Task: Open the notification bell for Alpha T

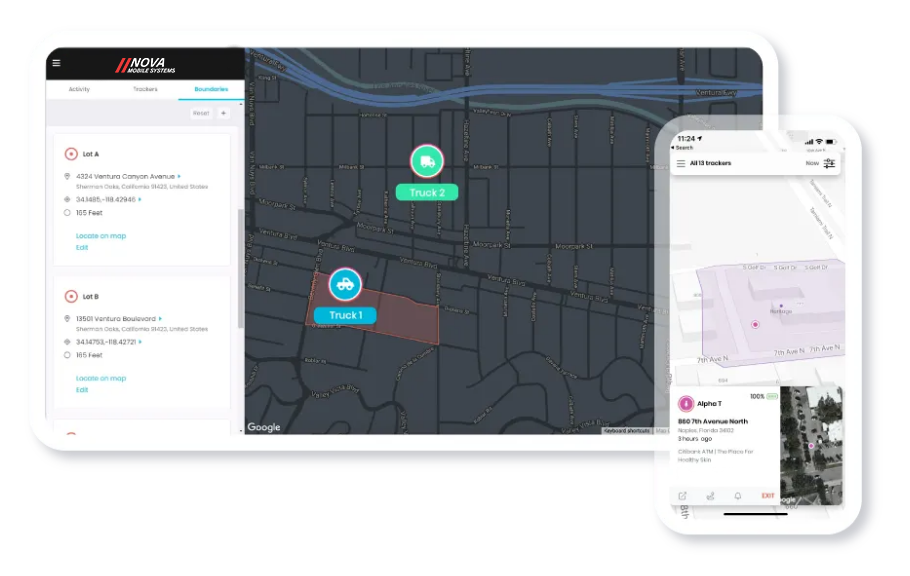Action: (x=738, y=495)
